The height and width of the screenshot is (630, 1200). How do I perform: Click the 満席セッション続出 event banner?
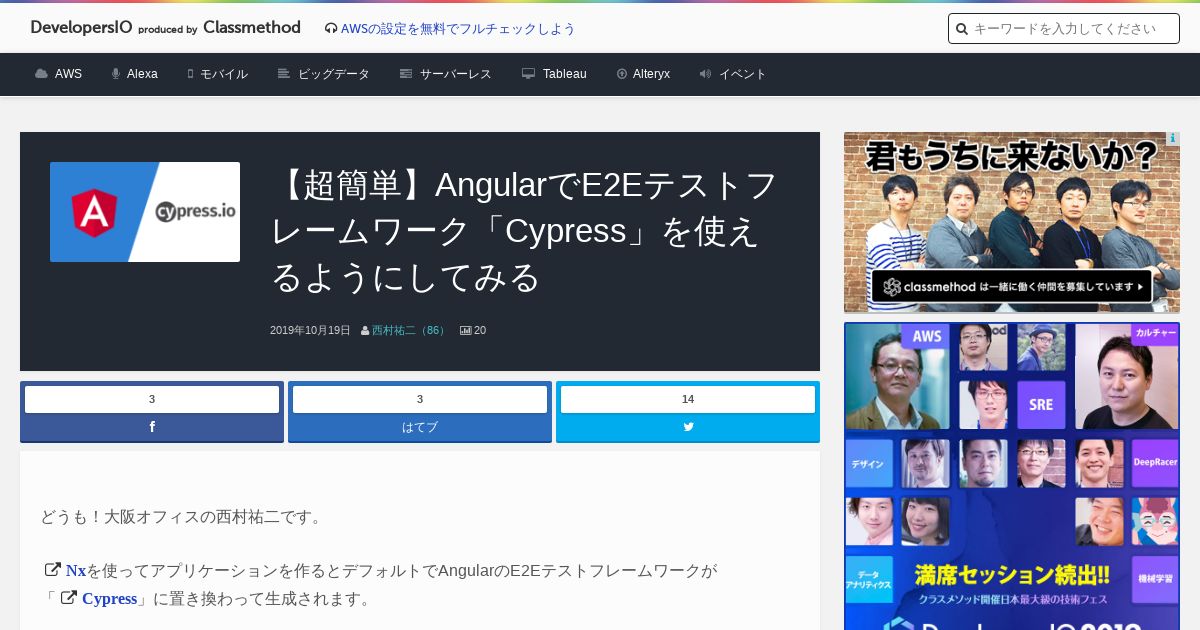coord(1012,476)
